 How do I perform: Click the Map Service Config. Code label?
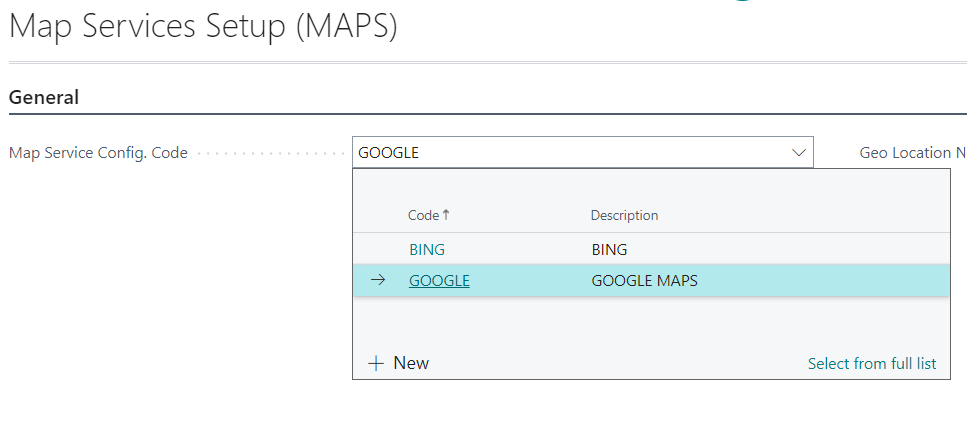point(98,153)
